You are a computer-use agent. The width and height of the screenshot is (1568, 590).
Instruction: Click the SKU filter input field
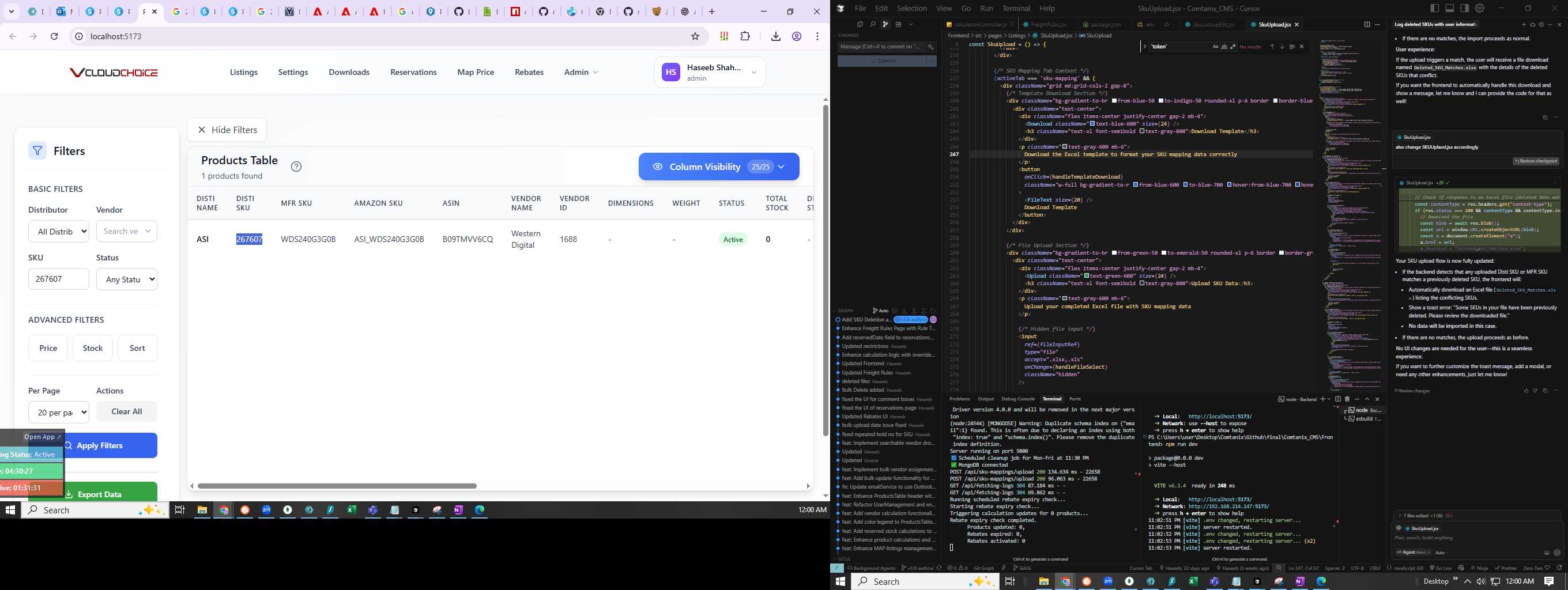pyautogui.click(x=58, y=279)
